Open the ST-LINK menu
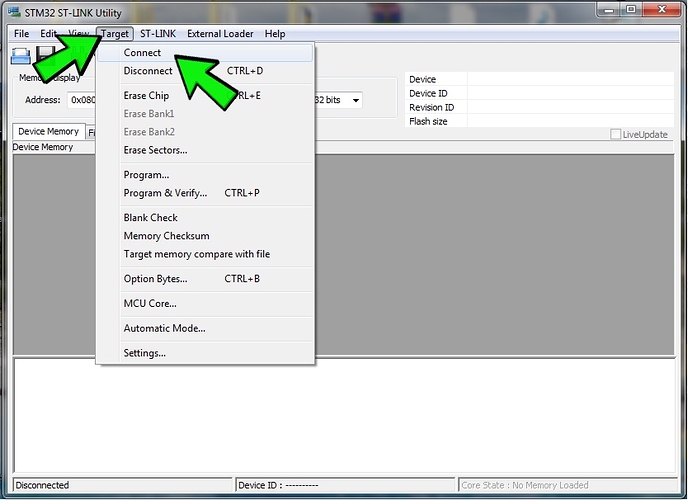This screenshot has height=500, width=688. tap(158, 34)
